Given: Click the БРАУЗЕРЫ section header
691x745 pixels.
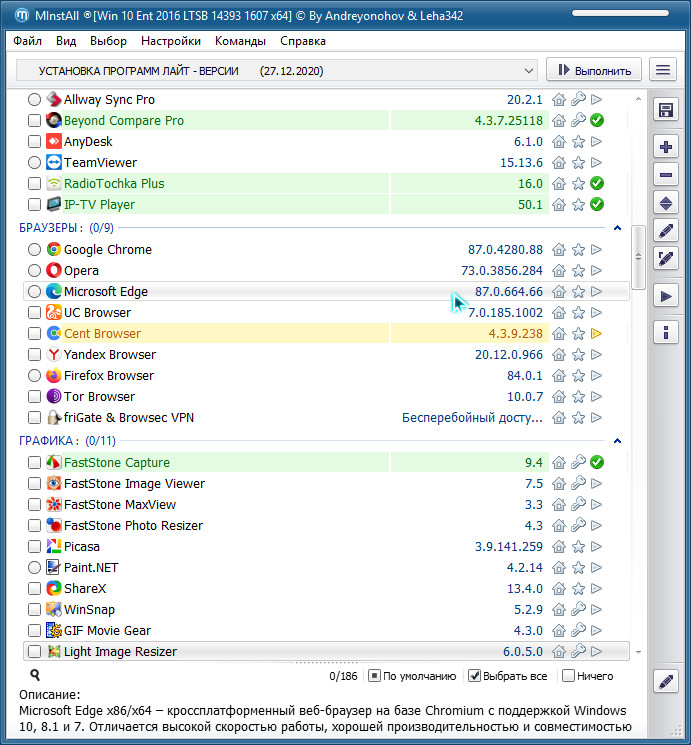Looking at the screenshot, I should [67, 228].
